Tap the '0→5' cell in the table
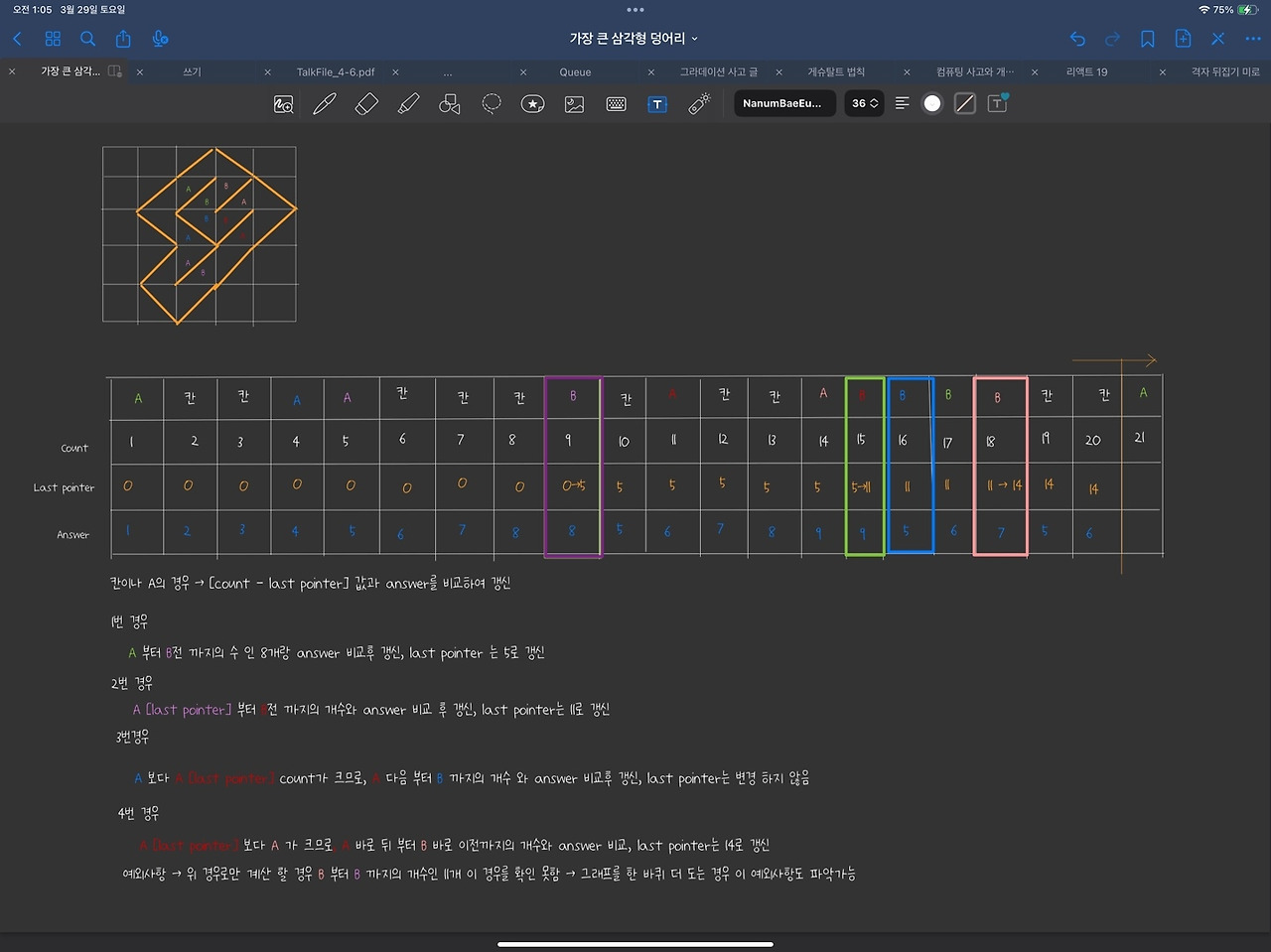 click(x=573, y=485)
